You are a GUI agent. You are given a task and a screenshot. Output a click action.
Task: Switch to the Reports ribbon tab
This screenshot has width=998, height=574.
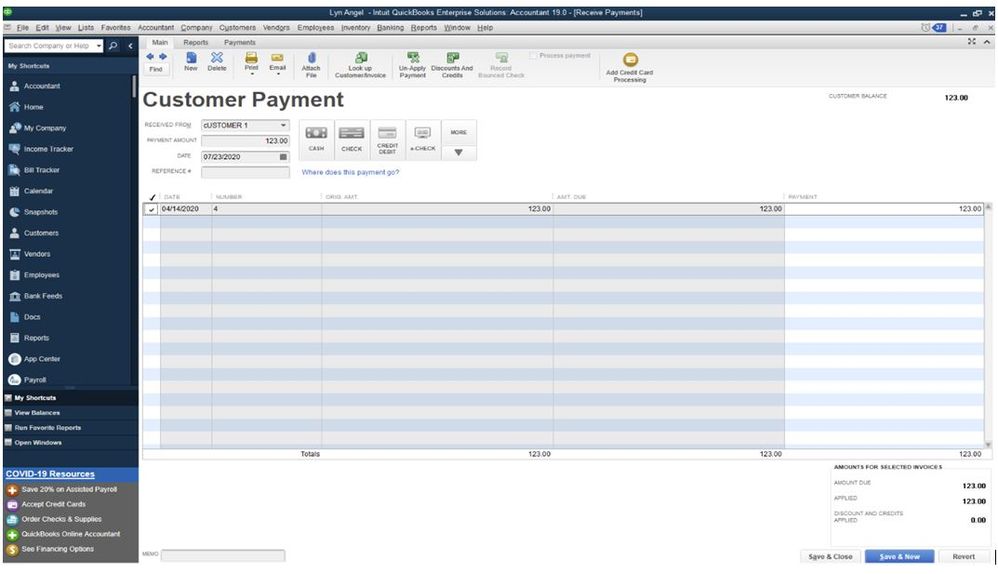pos(196,43)
